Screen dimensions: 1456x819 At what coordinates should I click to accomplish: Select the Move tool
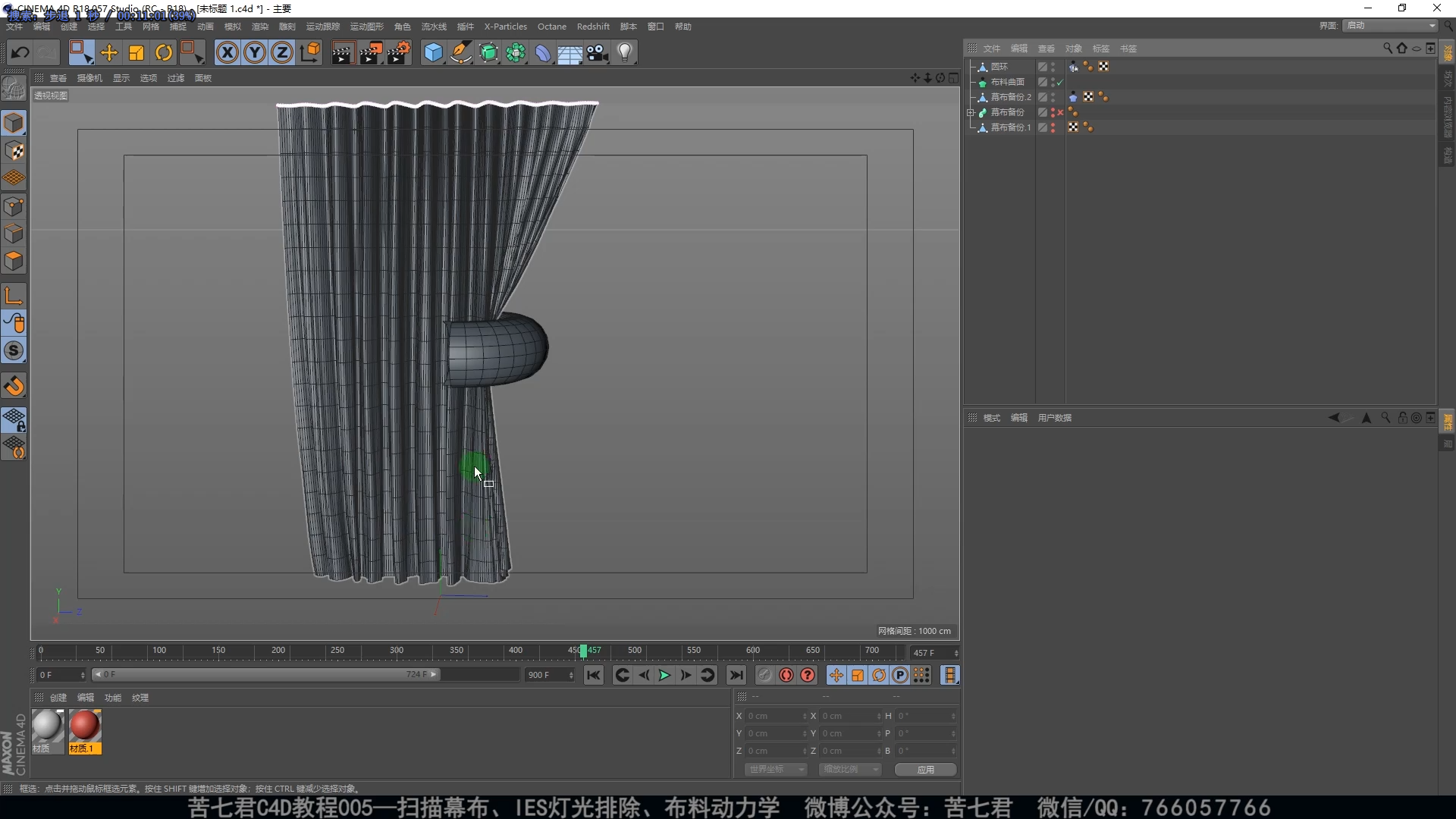point(109,52)
